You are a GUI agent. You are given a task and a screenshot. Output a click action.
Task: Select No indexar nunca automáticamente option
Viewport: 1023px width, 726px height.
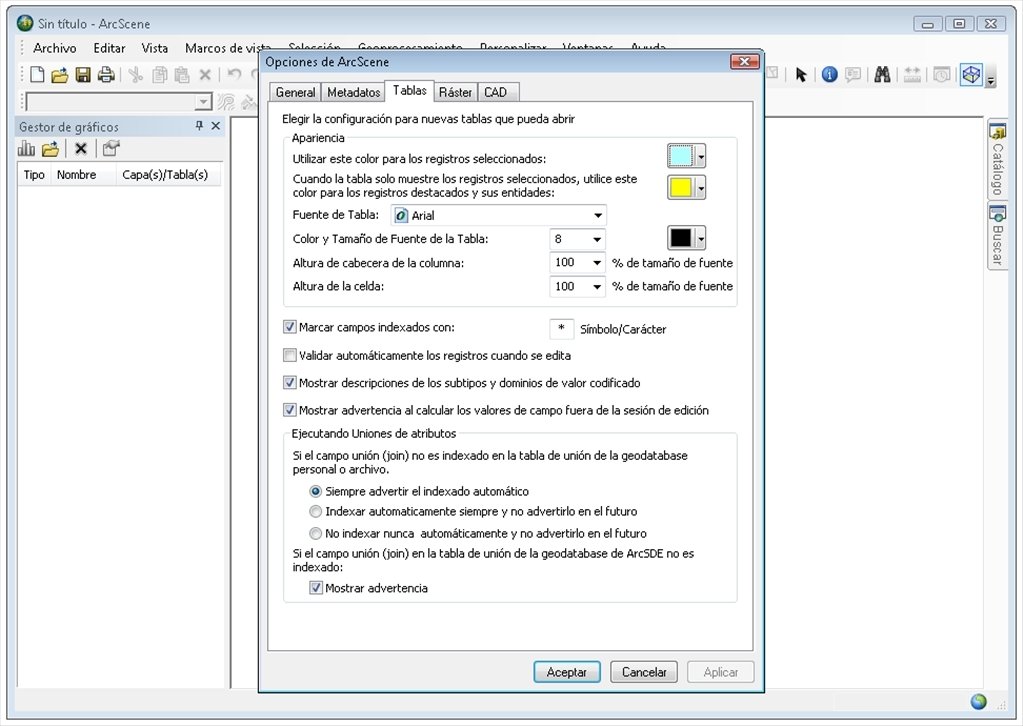pos(316,534)
